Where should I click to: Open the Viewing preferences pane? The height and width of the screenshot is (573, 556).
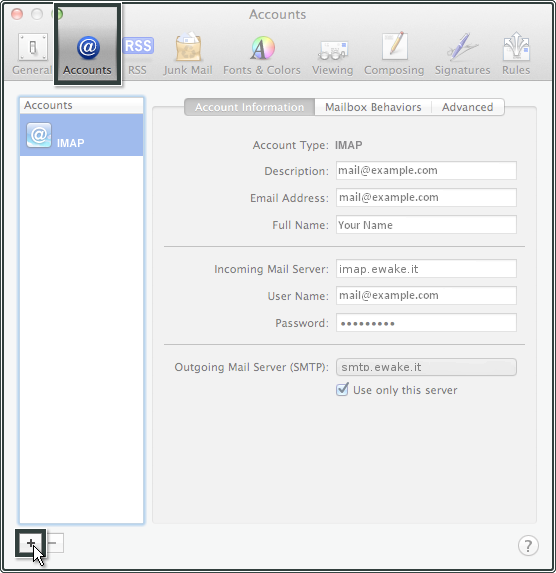coord(333,54)
